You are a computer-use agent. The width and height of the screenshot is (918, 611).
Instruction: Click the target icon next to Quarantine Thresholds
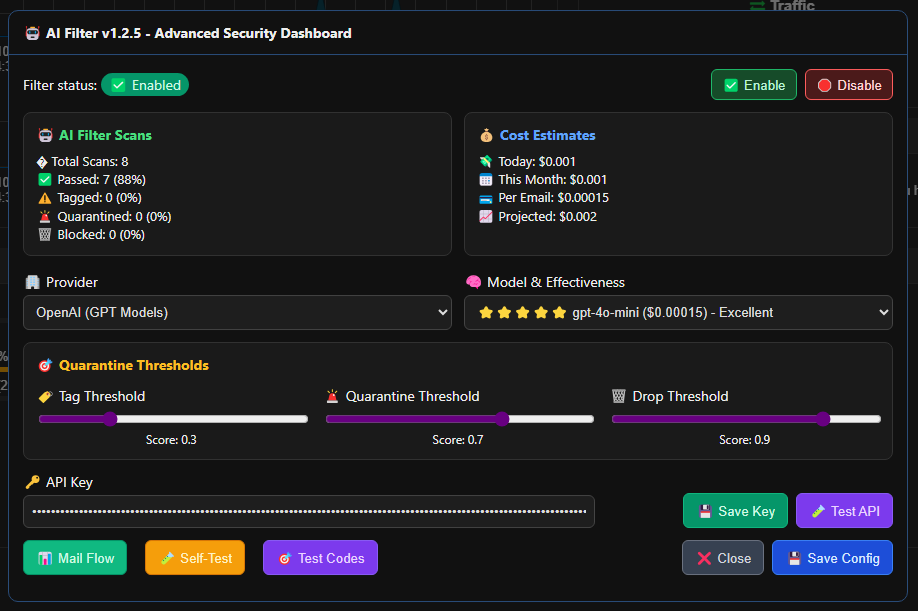pos(45,365)
